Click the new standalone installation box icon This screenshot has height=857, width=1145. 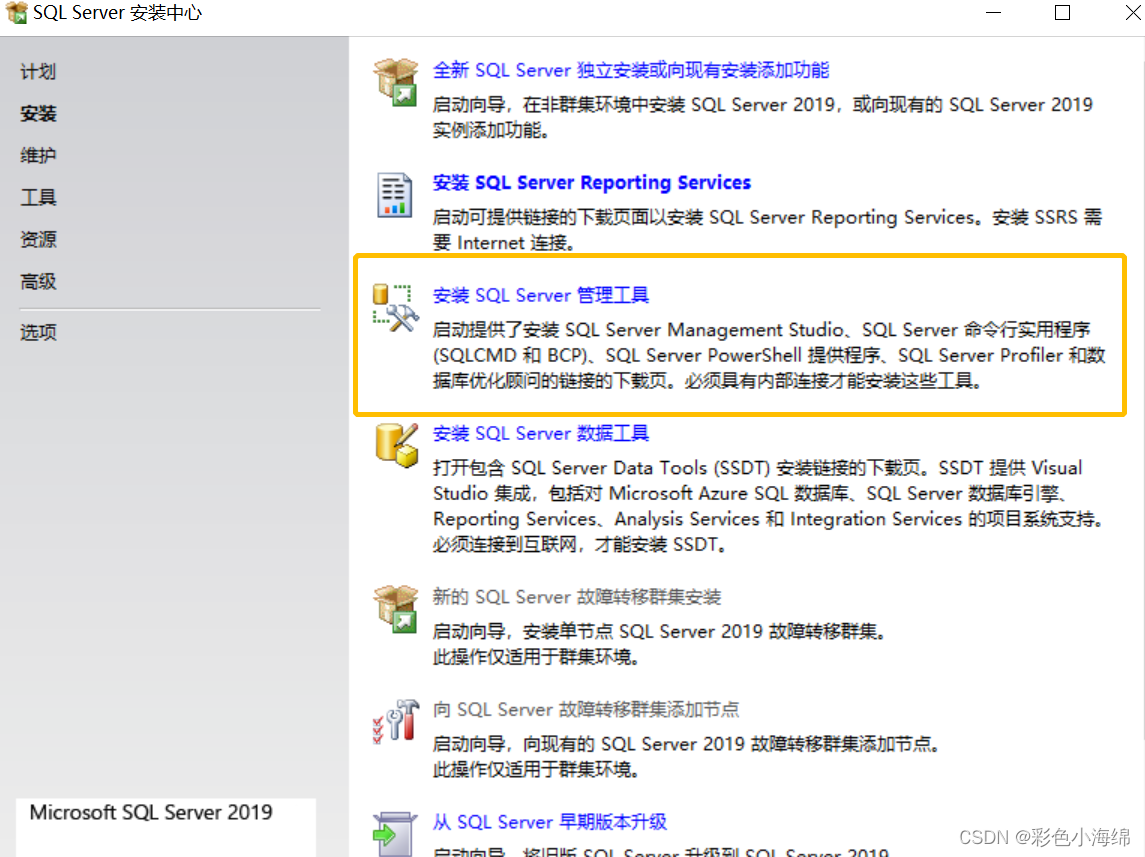click(x=396, y=82)
